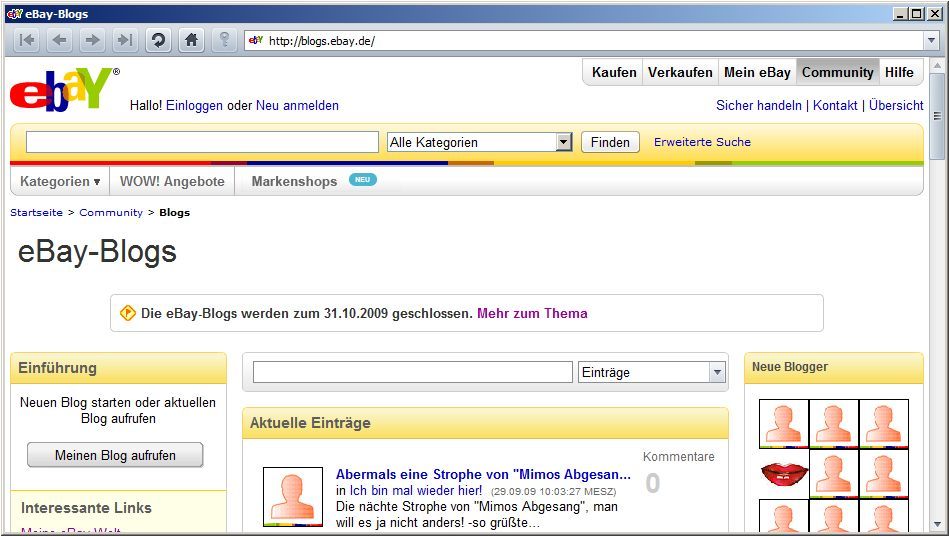Click the browser Forward arrow
The image size is (949, 536).
point(93,41)
